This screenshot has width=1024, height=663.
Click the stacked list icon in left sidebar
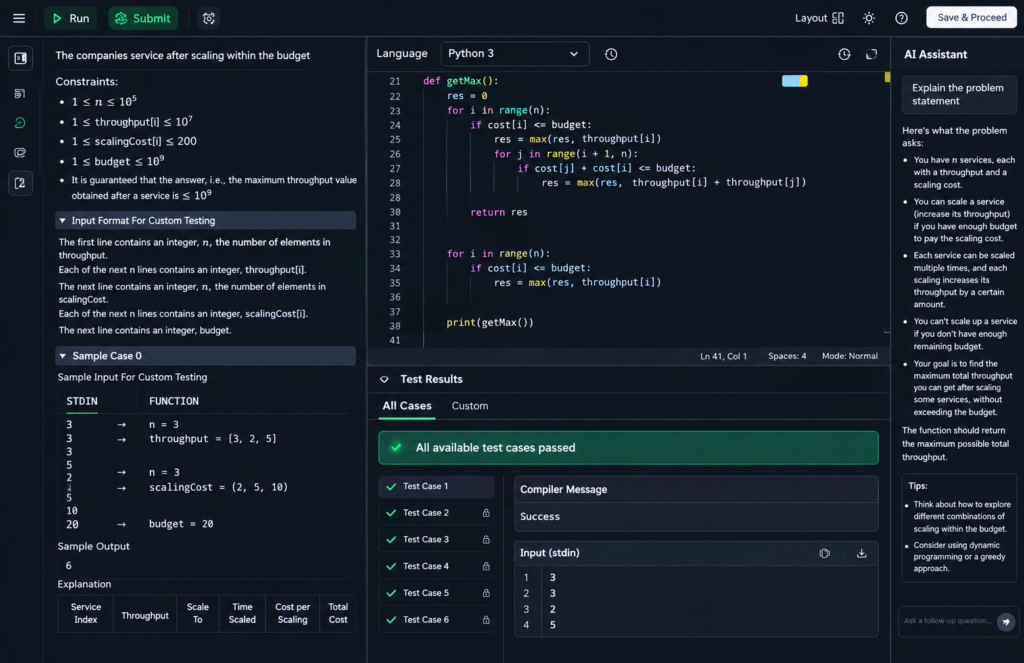pos(20,93)
